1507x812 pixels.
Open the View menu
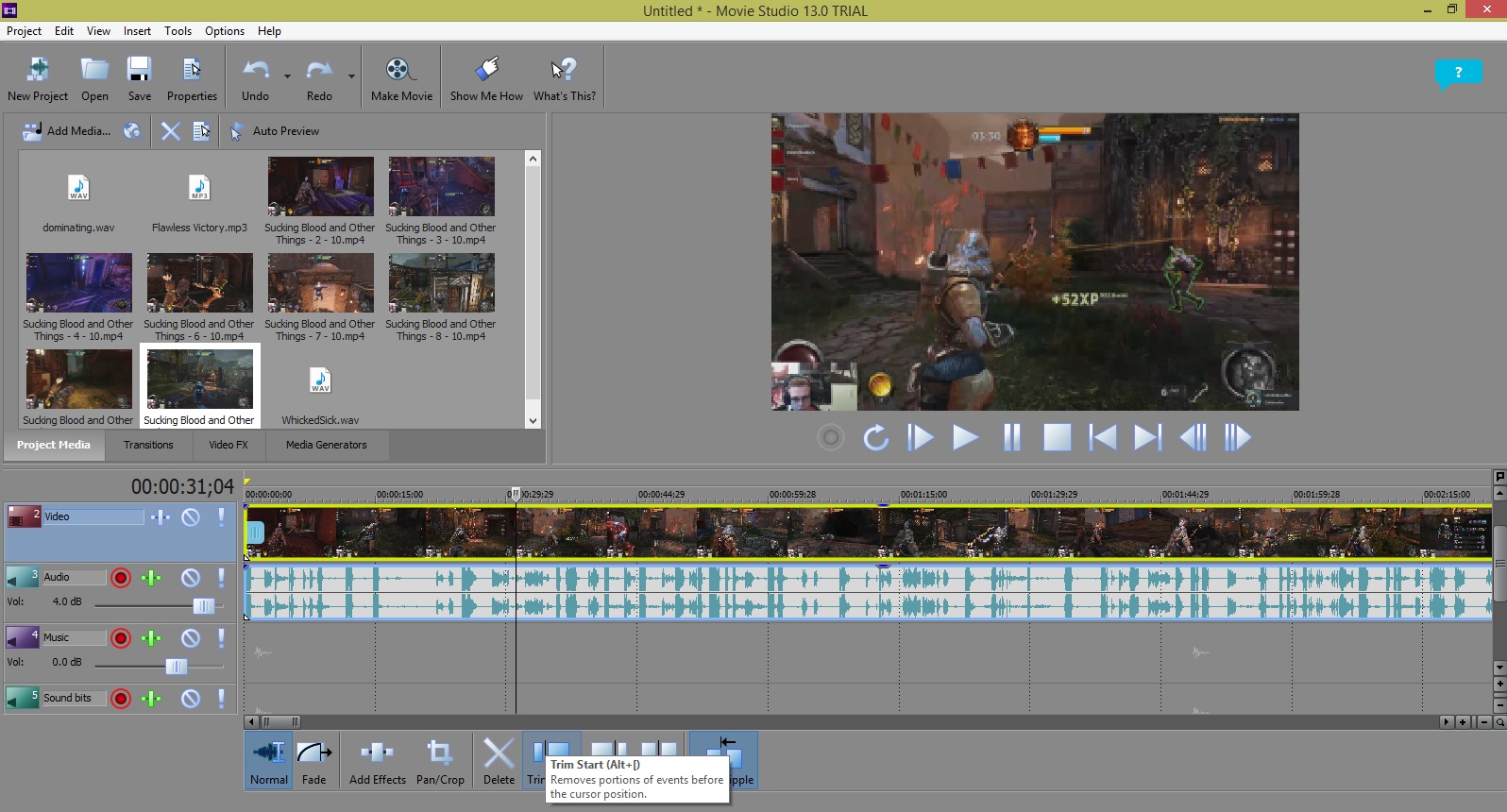(x=98, y=31)
